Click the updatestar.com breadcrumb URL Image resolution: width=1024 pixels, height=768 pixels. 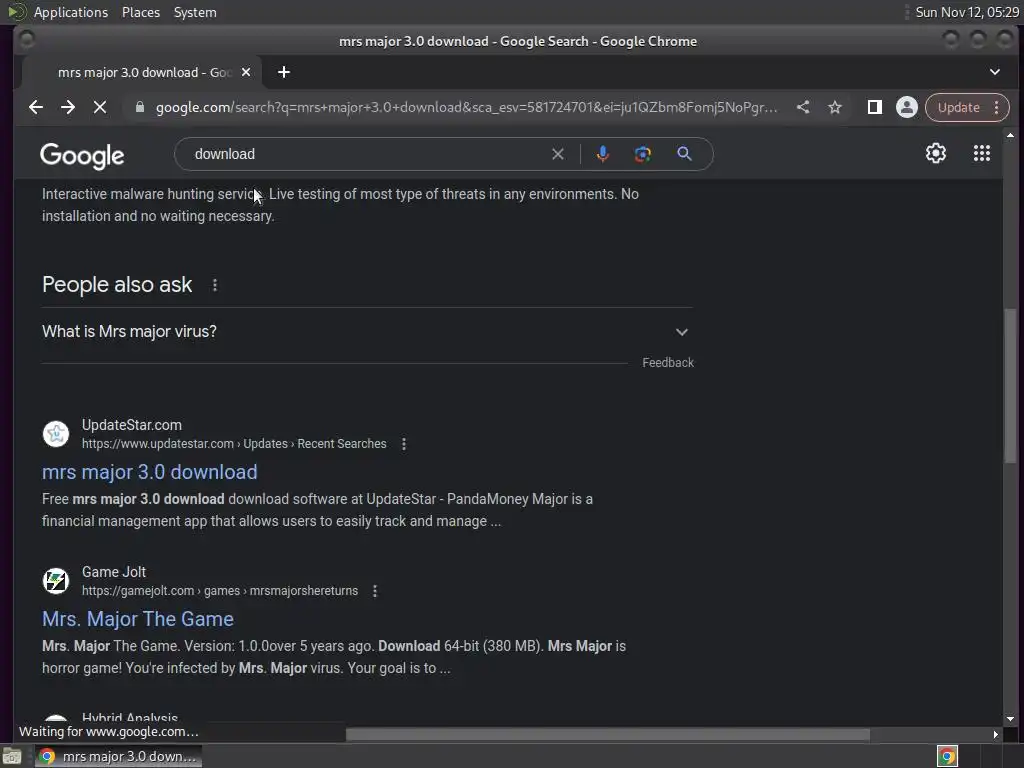(x=234, y=443)
